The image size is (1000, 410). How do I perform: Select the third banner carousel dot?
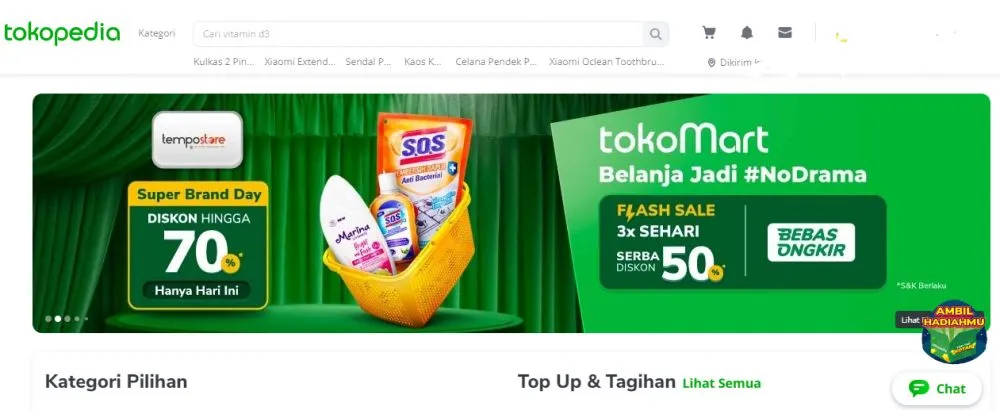67,319
